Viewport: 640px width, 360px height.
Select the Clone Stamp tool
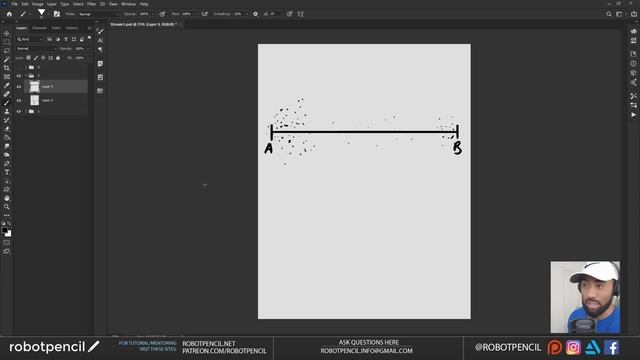(x=7, y=111)
